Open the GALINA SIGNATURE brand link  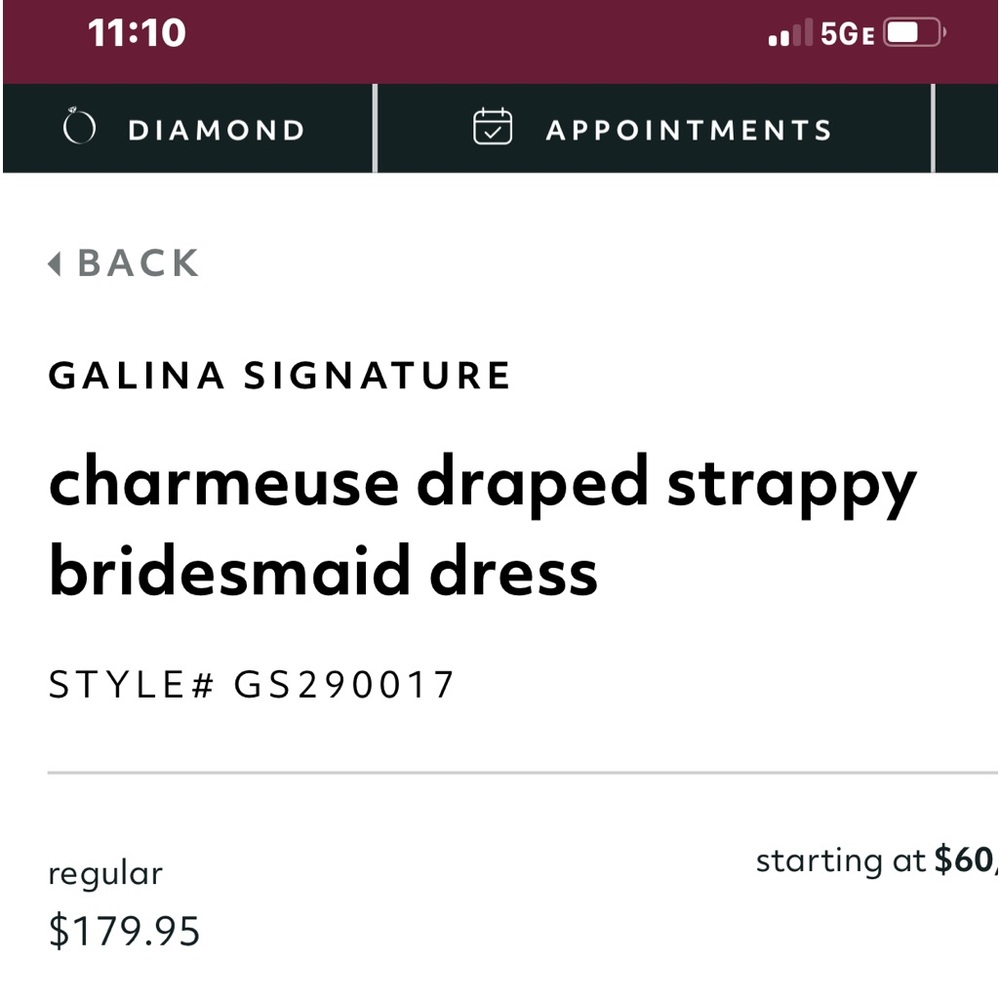(280, 375)
